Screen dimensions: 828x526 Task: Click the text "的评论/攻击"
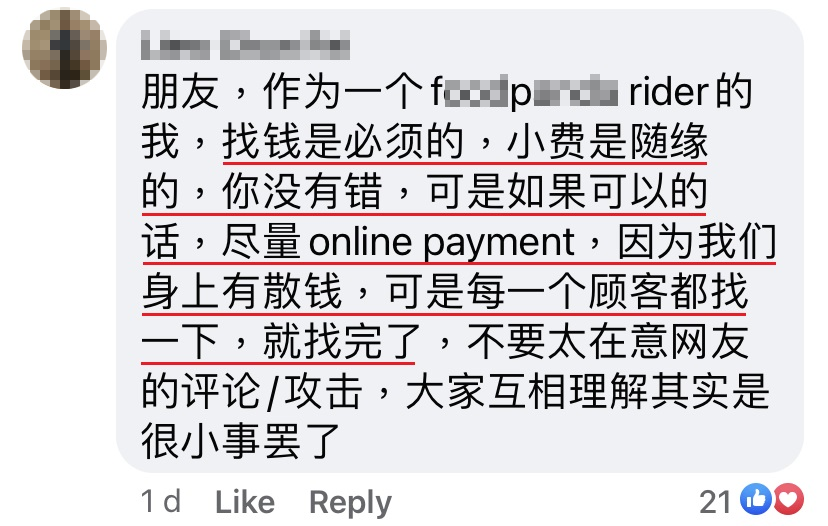click(252, 392)
